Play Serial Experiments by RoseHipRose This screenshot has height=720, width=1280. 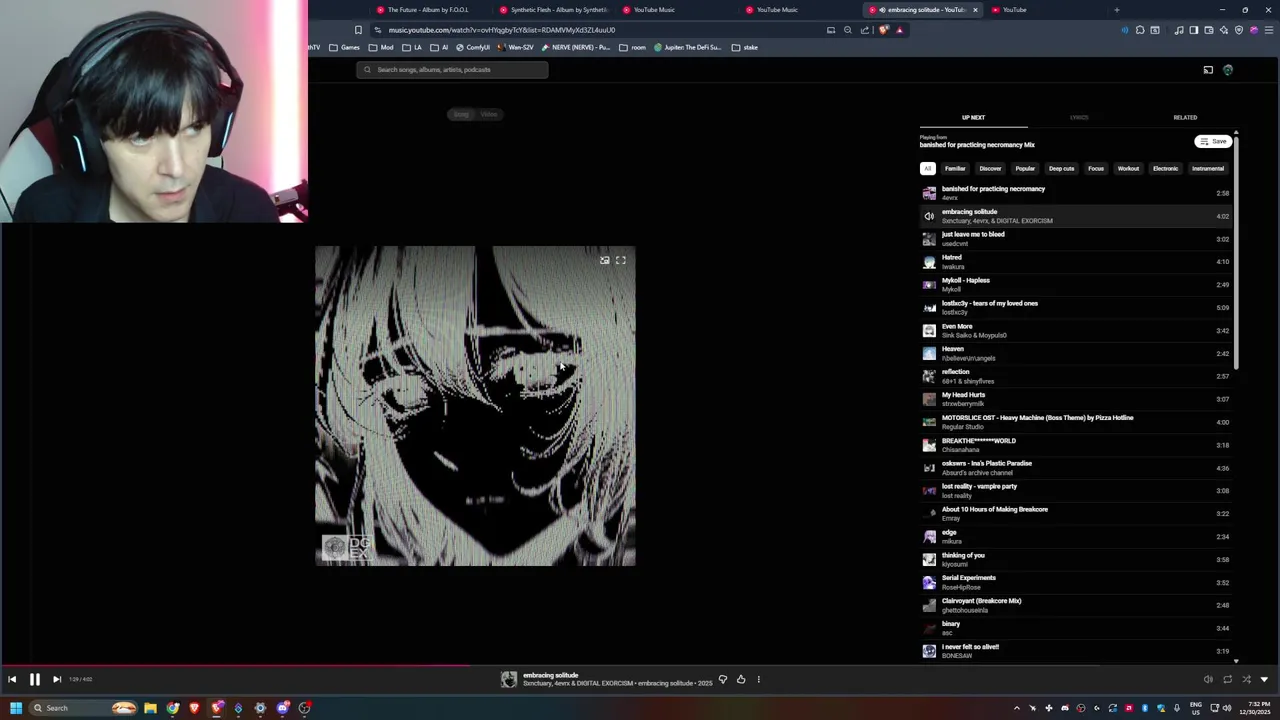click(x=1075, y=582)
